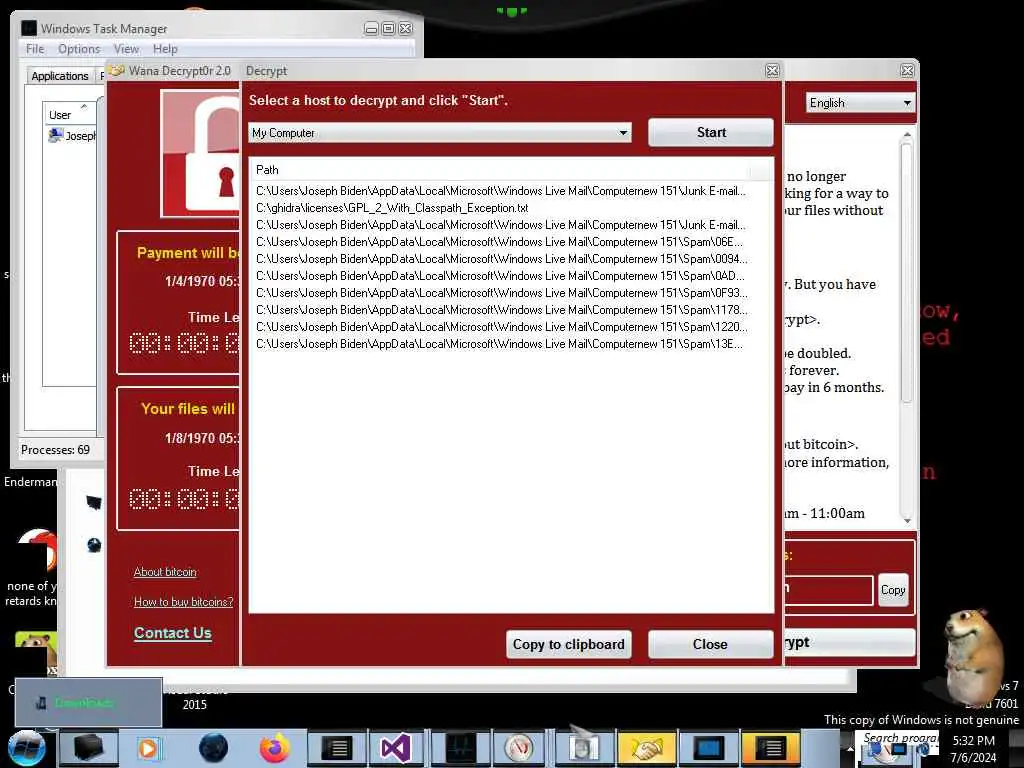The image size is (1024, 768).
Task: Open the Contact Us link
Action: (x=172, y=633)
